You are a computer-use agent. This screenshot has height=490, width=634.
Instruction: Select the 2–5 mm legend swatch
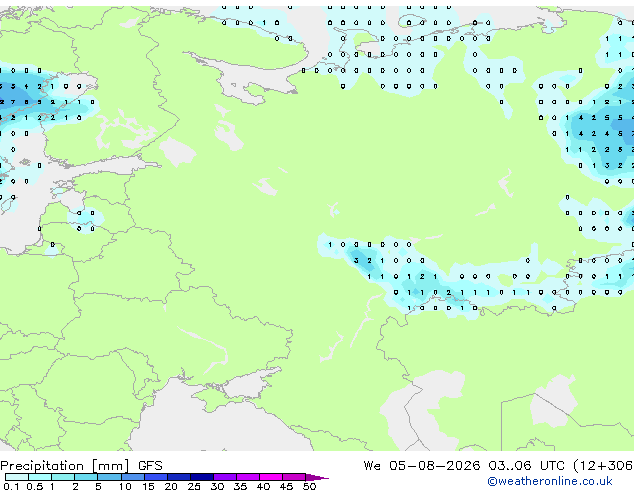click(x=86, y=477)
